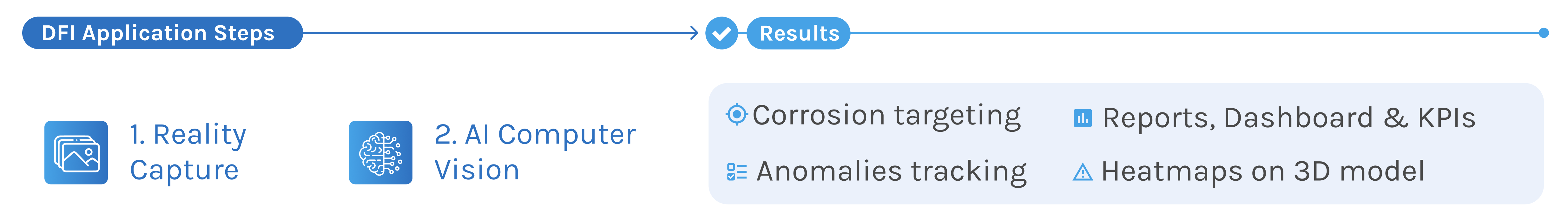This screenshot has width=1568, height=221.
Task: Click the AI Computer Vision brain icon
Action: pyautogui.click(x=380, y=152)
